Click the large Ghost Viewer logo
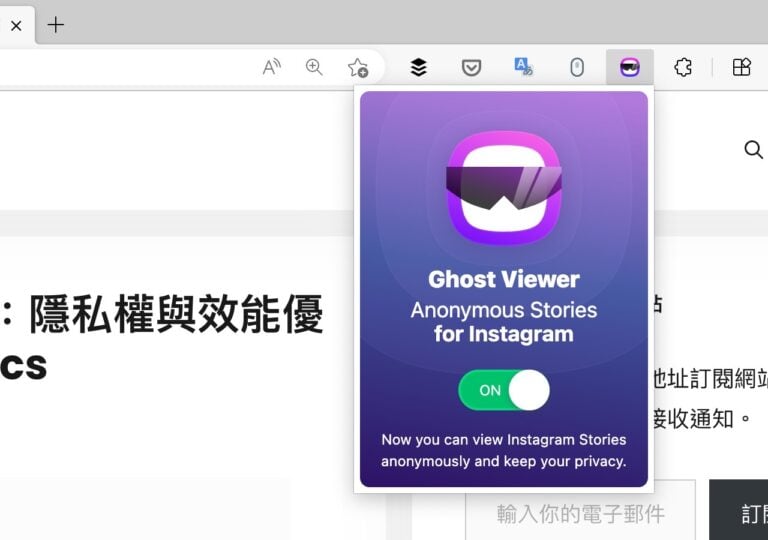Viewport: 768px width, 540px height. (x=504, y=188)
